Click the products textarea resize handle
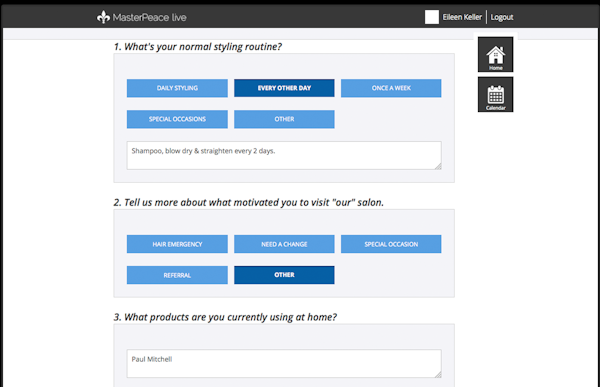This screenshot has height=387, width=600. pos(438,374)
